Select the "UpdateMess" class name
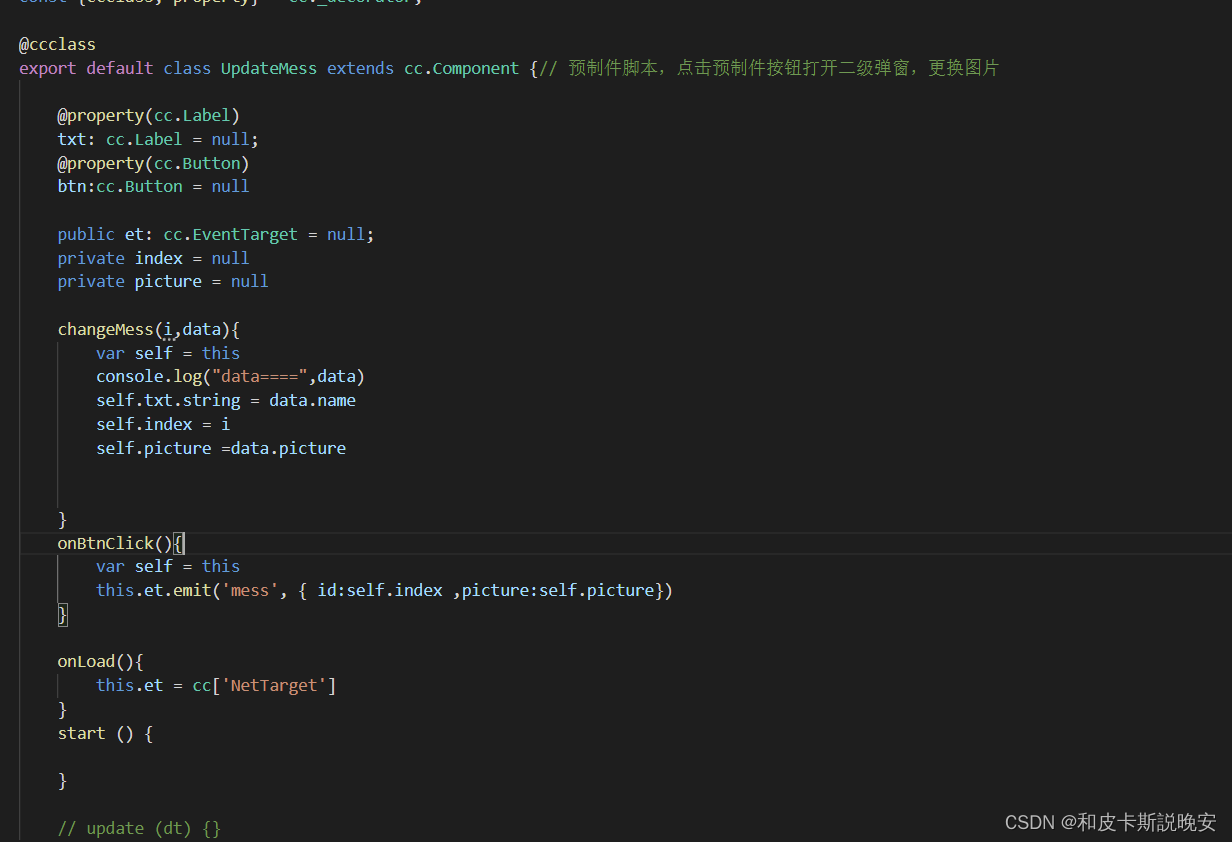1232x842 pixels. (x=269, y=68)
